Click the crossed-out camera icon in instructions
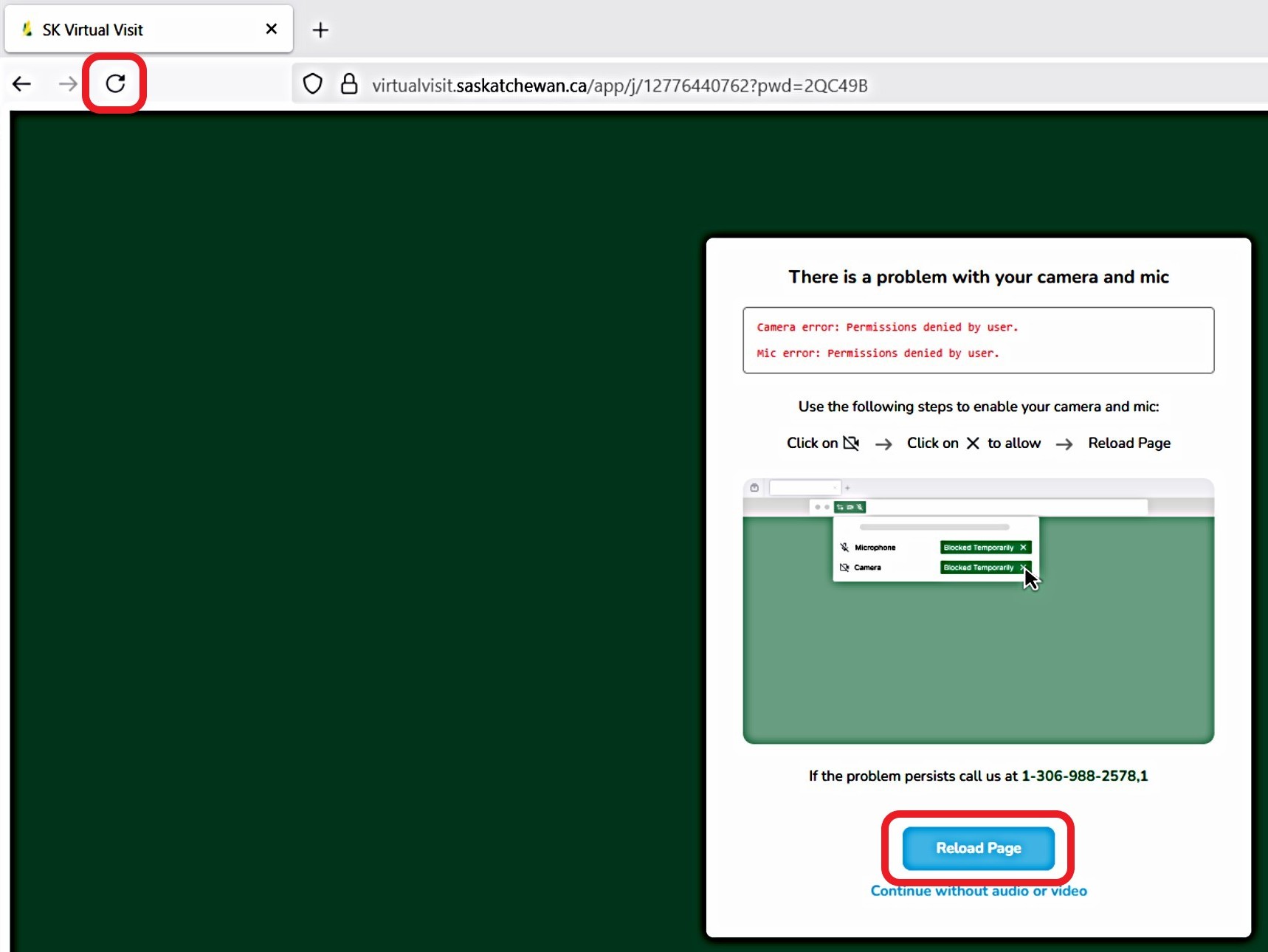Image resolution: width=1268 pixels, height=952 pixels. pos(851,443)
